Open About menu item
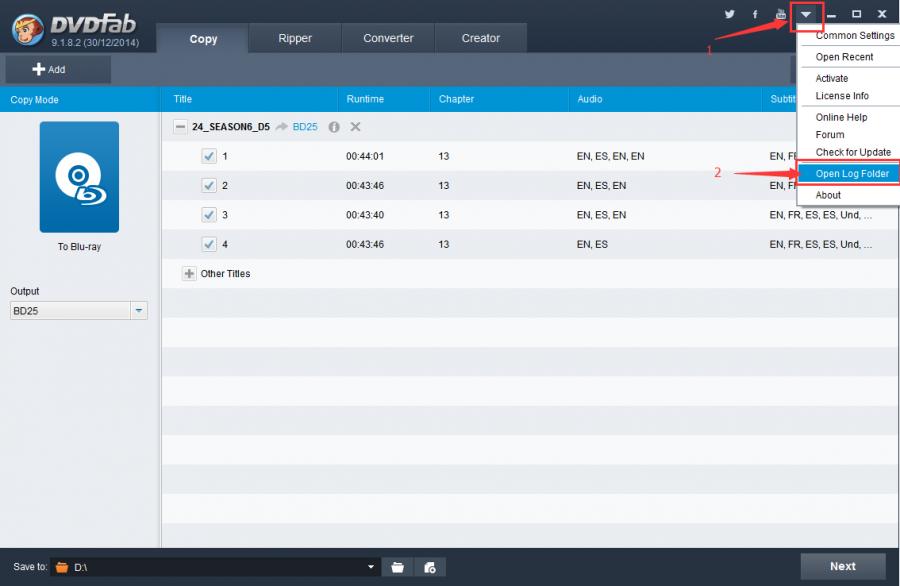This screenshot has width=900, height=586. point(828,195)
